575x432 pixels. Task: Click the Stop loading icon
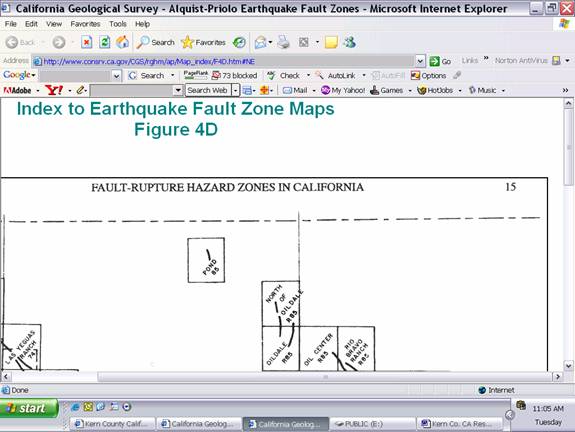(87, 43)
